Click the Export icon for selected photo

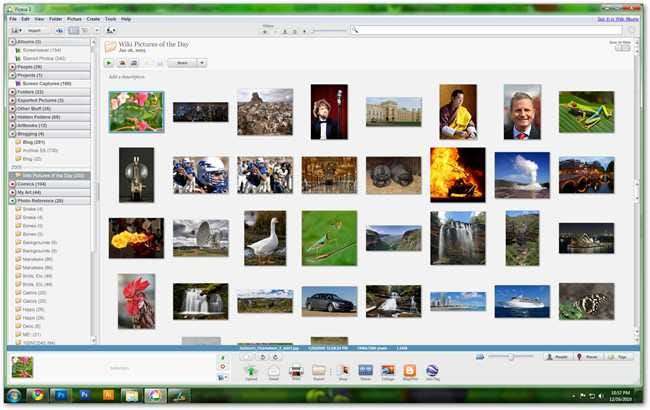[319, 370]
